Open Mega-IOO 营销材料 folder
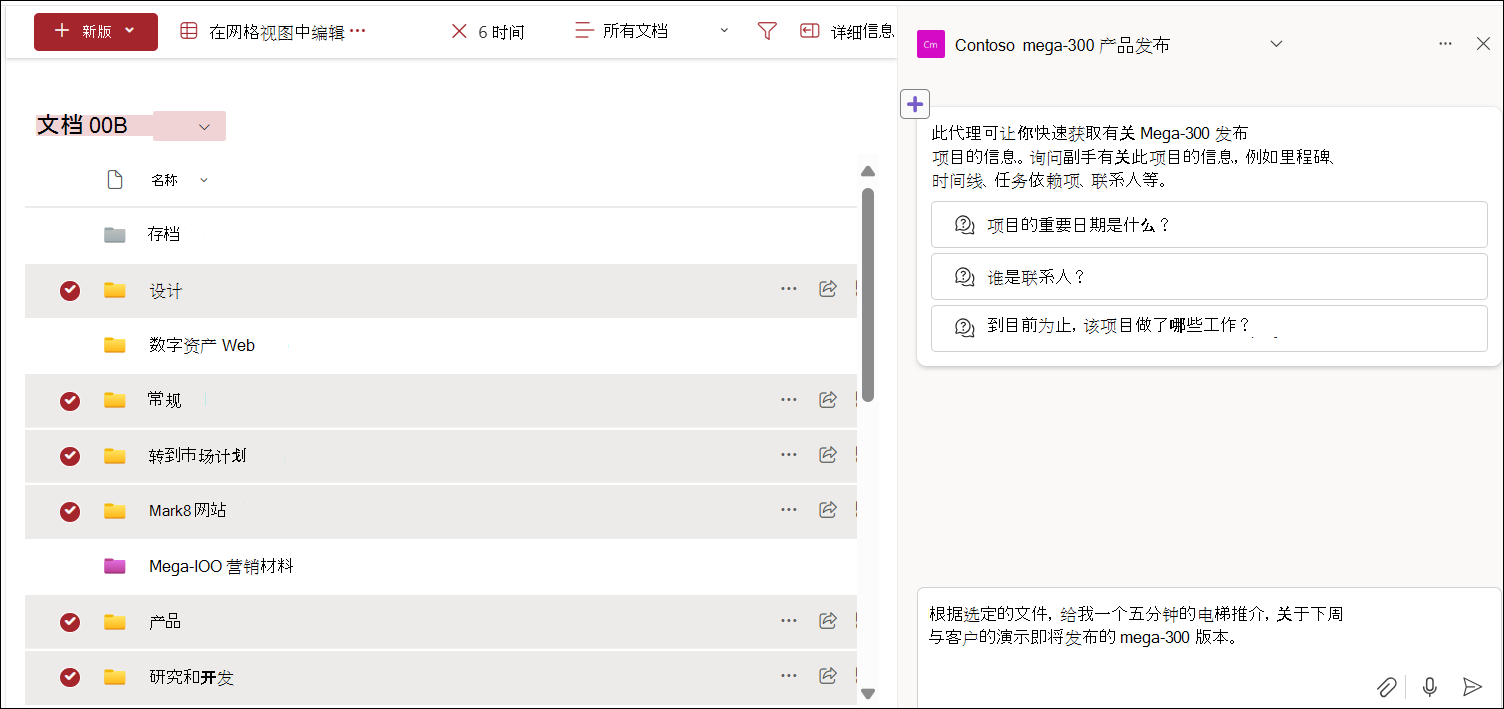1504x709 pixels. pyautogui.click(x=221, y=566)
